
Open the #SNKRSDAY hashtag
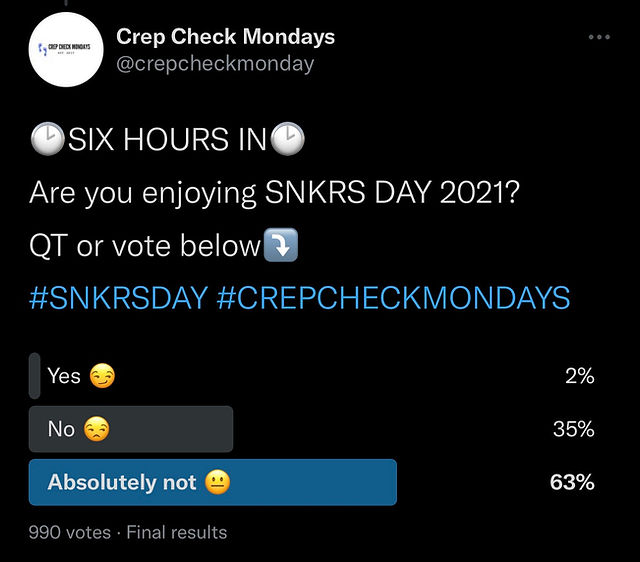click(x=118, y=298)
